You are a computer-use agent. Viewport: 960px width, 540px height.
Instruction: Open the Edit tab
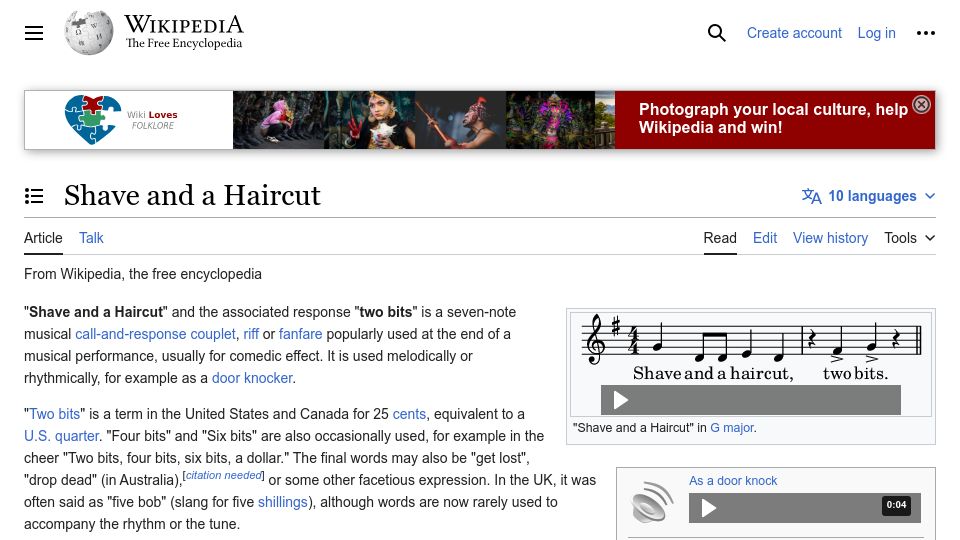click(x=765, y=238)
